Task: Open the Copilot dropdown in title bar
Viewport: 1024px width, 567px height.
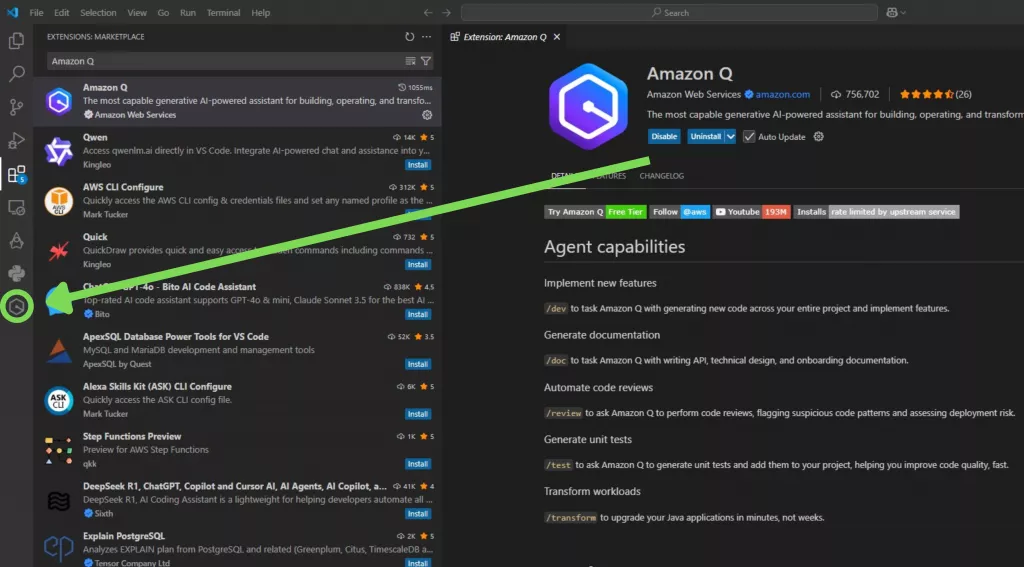Action: point(896,13)
